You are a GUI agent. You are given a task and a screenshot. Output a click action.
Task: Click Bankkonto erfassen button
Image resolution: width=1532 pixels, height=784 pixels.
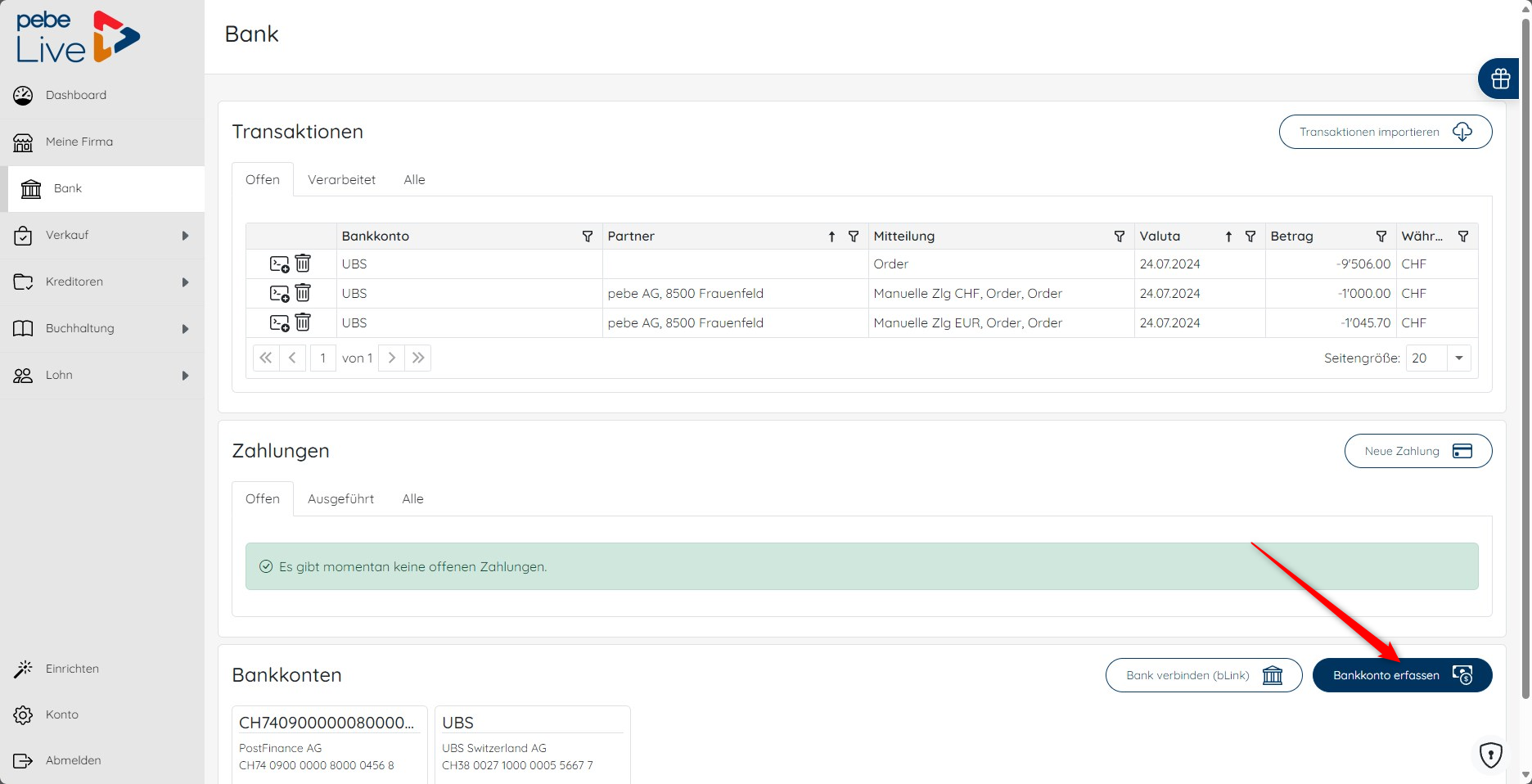click(x=1402, y=675)
